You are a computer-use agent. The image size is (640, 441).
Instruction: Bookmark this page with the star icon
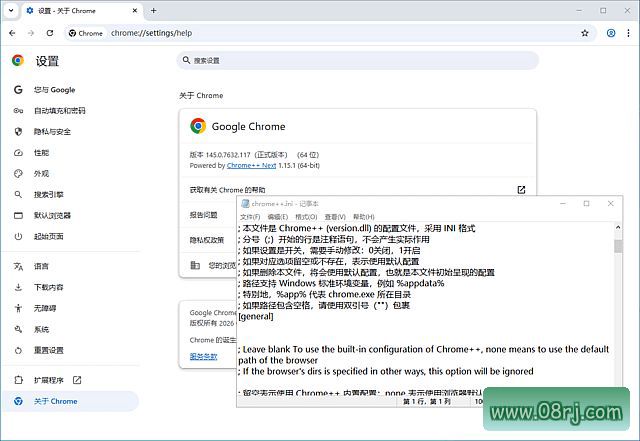click(x=585, y=33)
